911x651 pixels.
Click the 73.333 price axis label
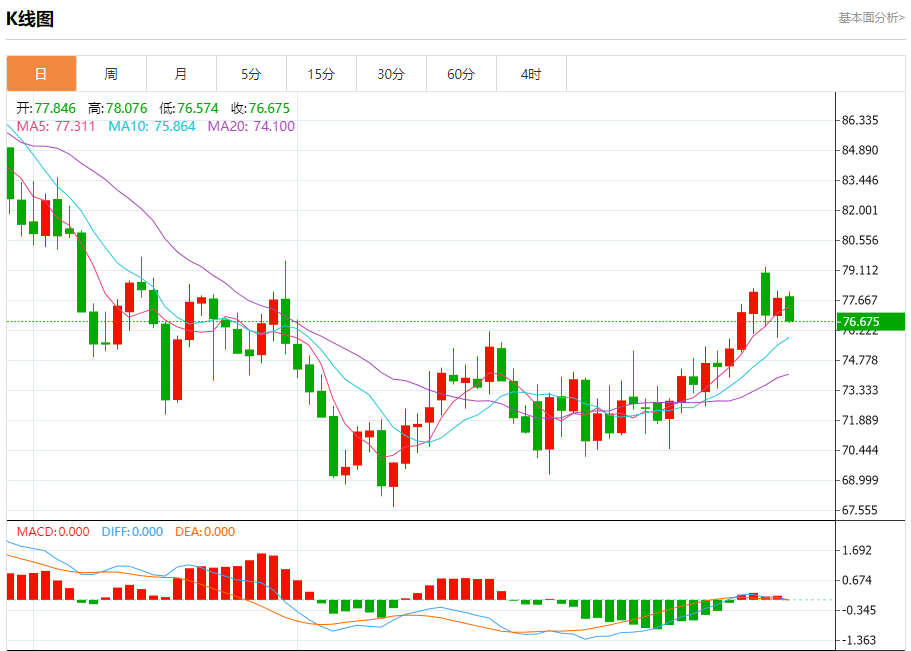point(860,390)
